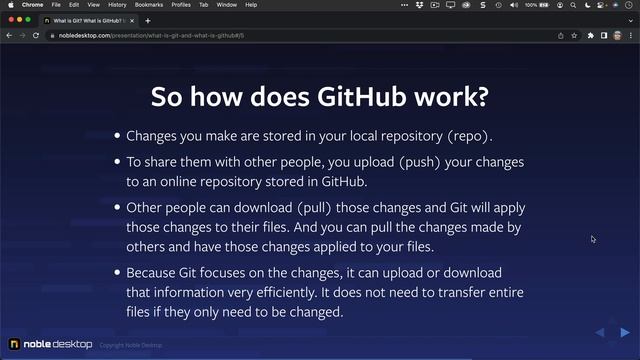Open the volume speaker control
Viewport: 640px width, 360px height.
514,5
